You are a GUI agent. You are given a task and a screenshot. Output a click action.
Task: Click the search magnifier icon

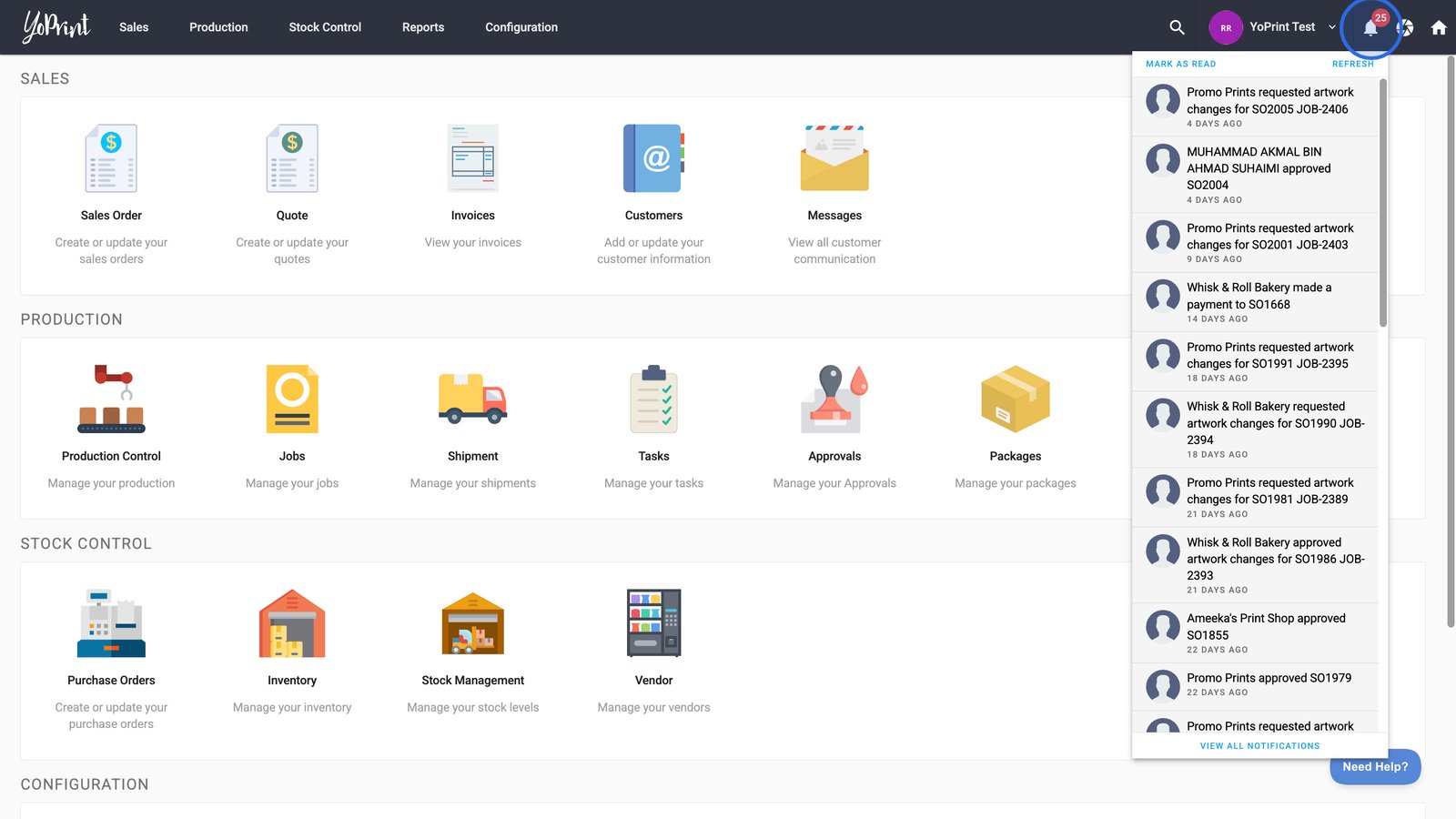[x=1177, y=27]
